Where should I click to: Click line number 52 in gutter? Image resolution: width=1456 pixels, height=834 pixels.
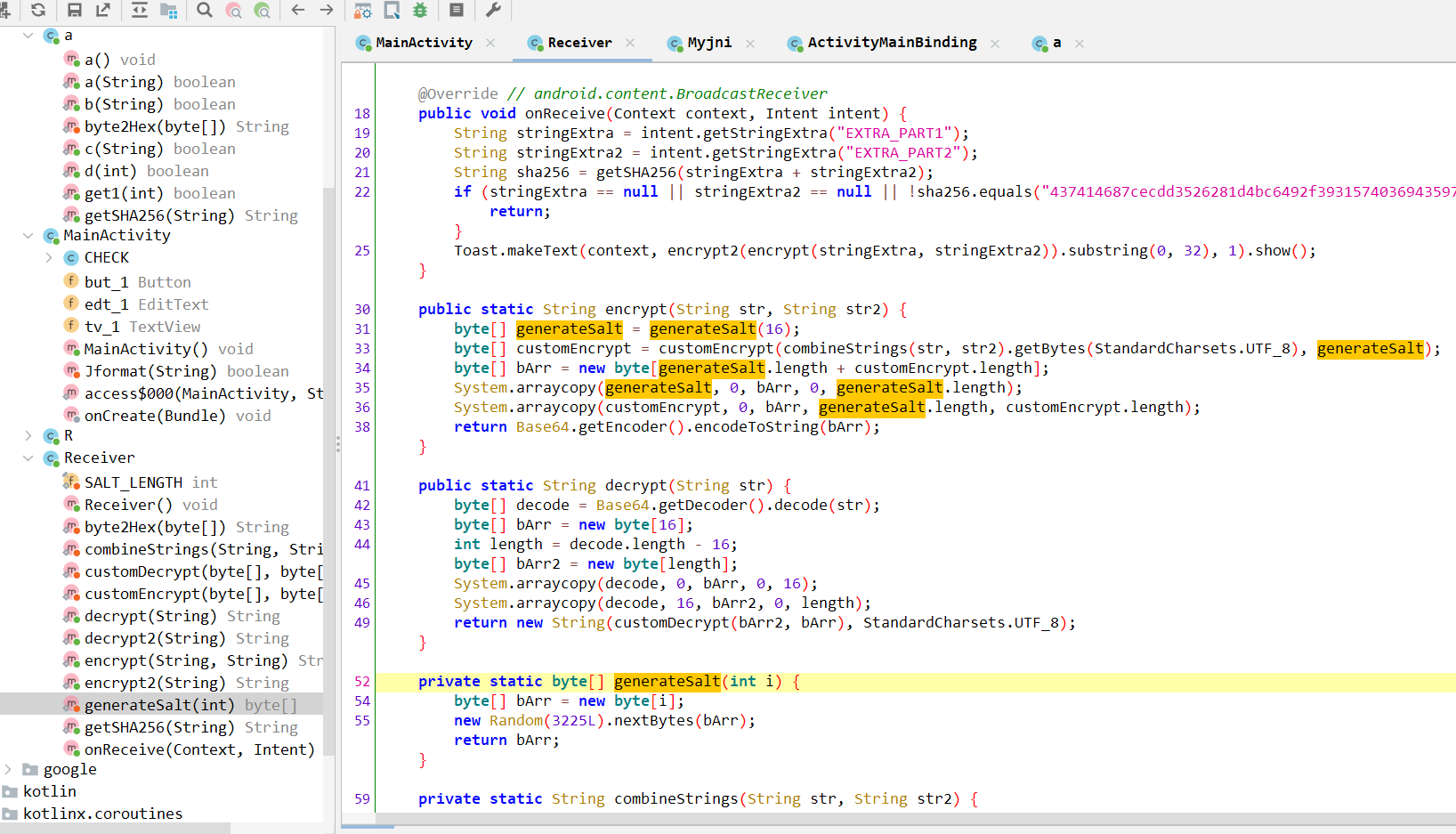[362, 682]
